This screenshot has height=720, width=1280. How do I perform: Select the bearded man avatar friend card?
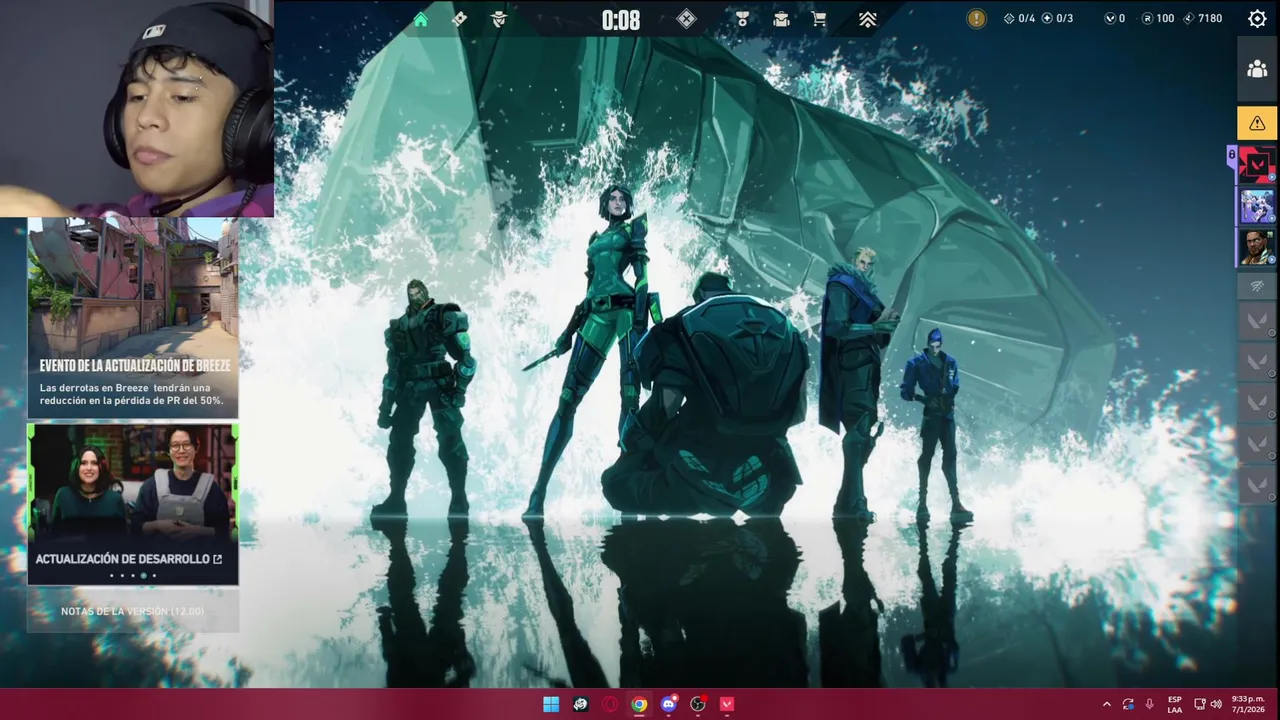1257,247
